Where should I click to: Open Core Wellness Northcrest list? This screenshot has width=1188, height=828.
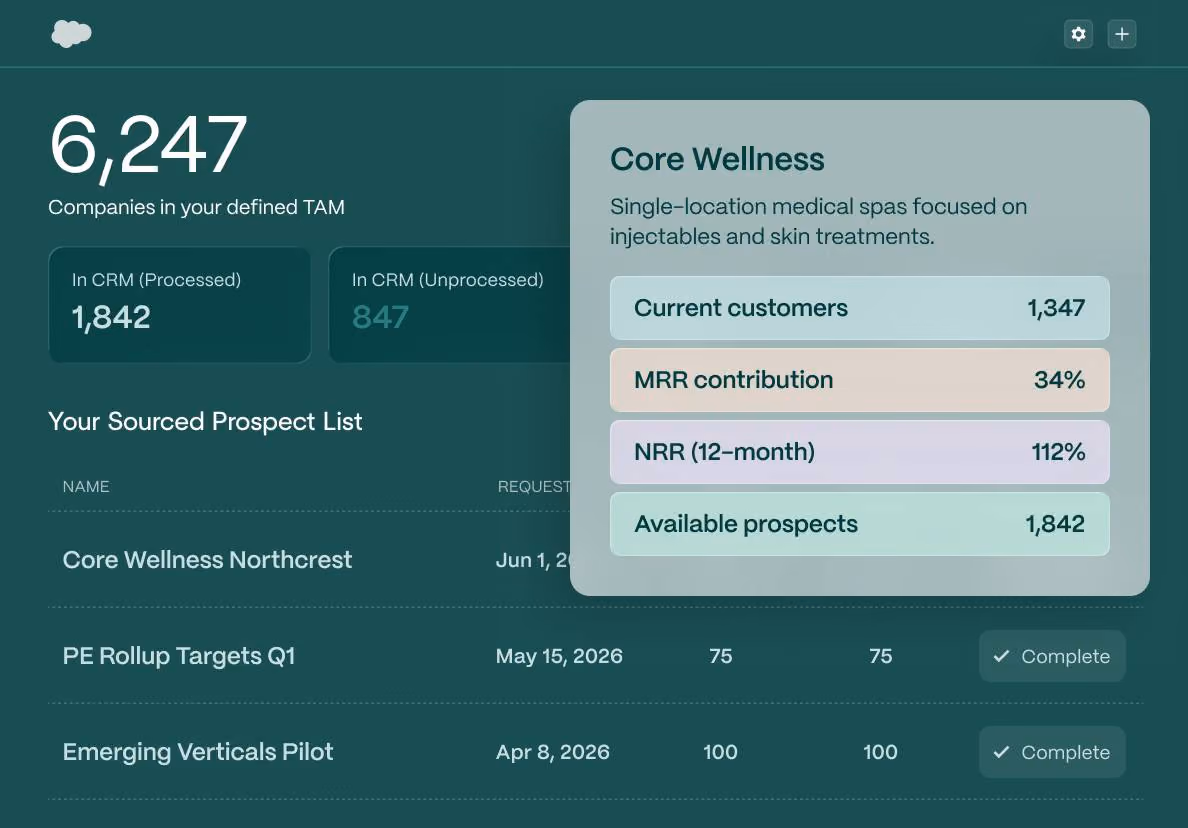click(207, 560)
